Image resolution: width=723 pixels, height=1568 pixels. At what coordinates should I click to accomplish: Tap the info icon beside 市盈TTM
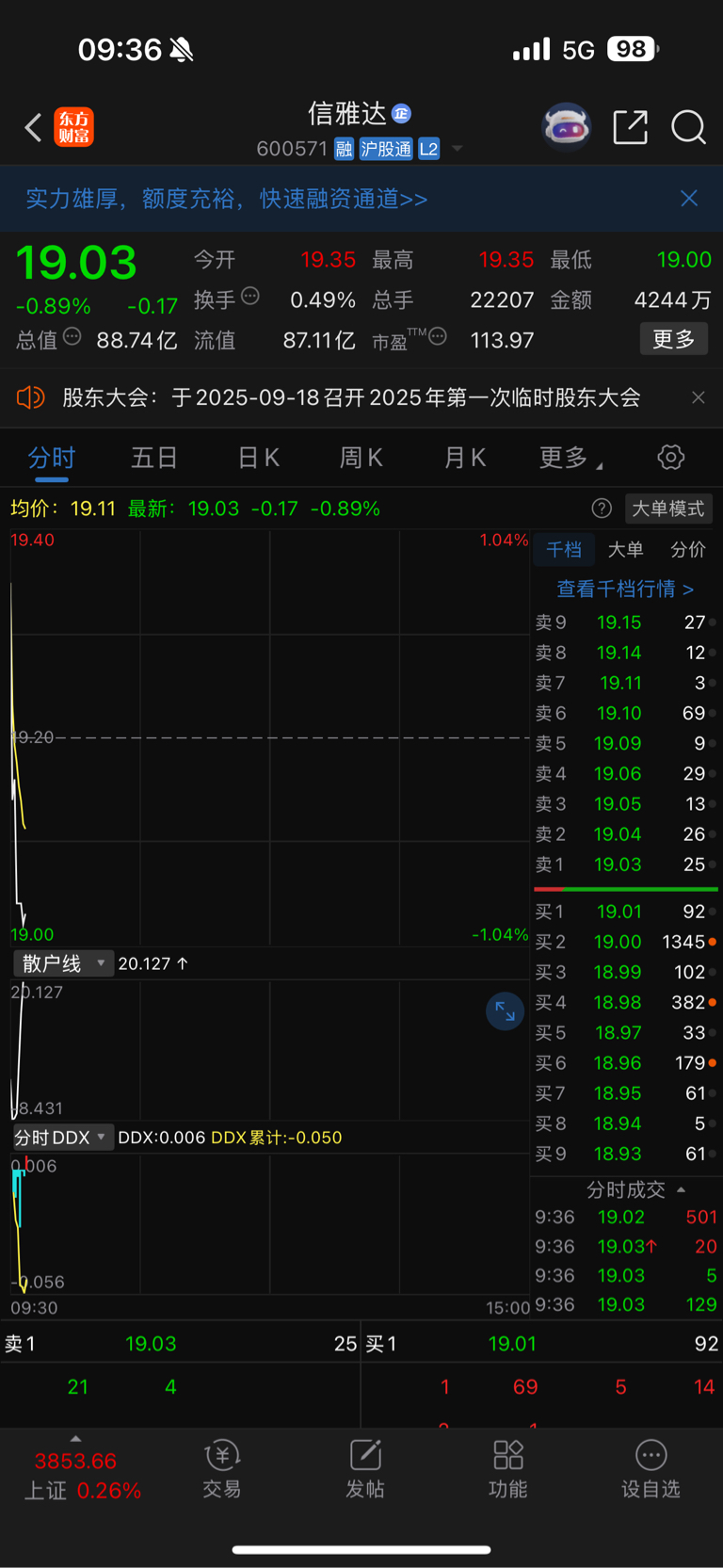coord(438,336)
